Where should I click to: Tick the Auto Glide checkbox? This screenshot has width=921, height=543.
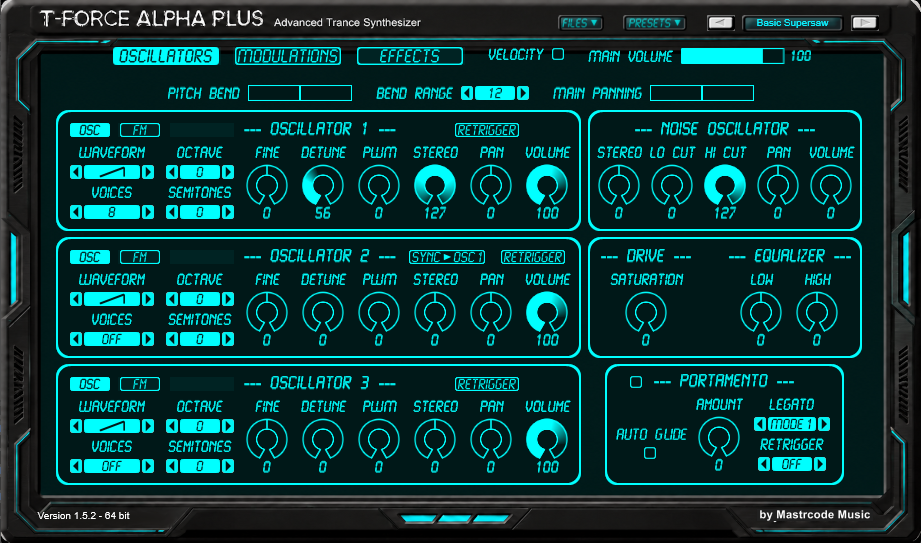pyautogui.click(x=650, y=453)
